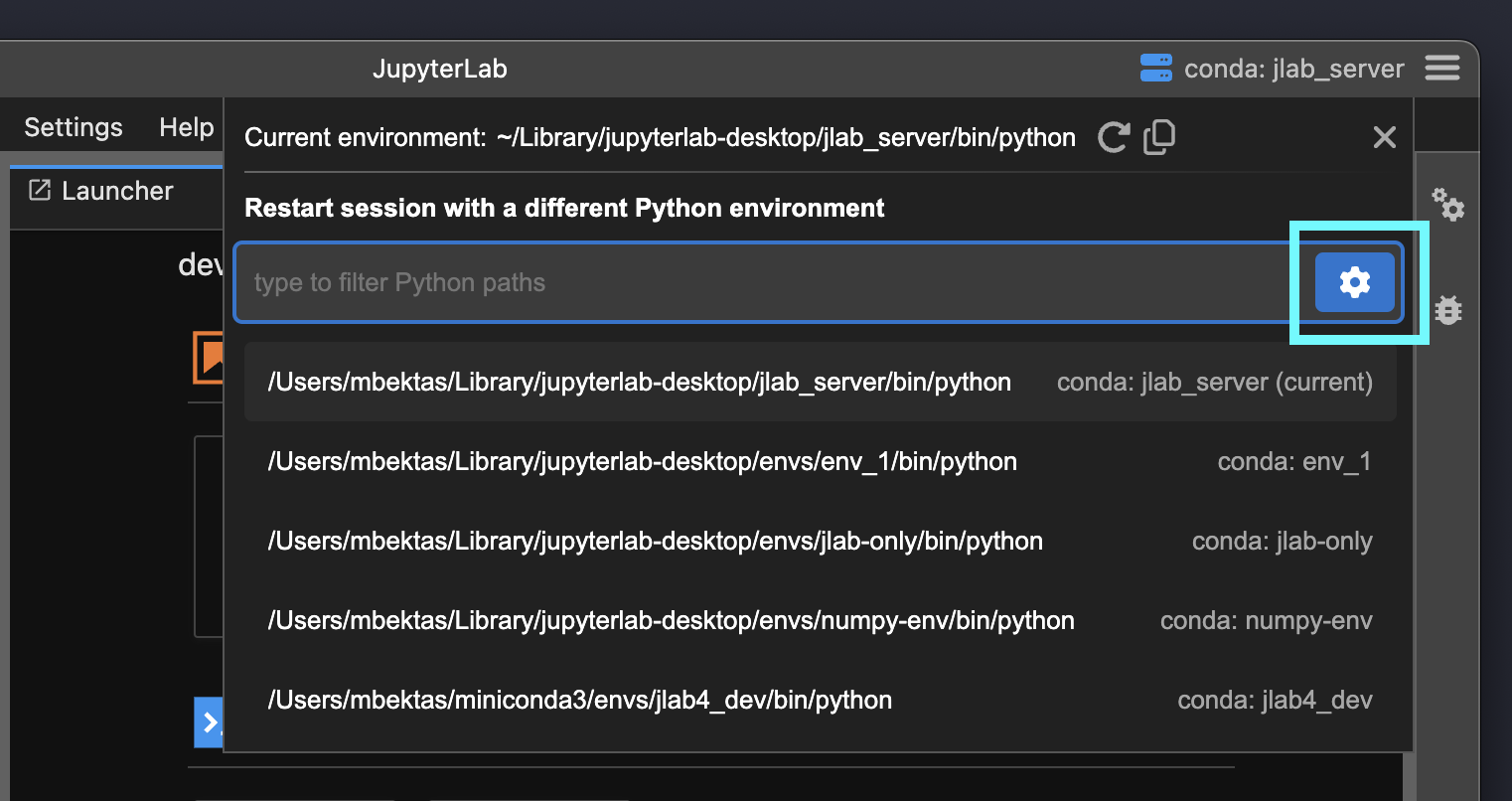Select the numpy-env/bin/python environment row
Screen dimensions: 1512x801
[x=821, y=620]
